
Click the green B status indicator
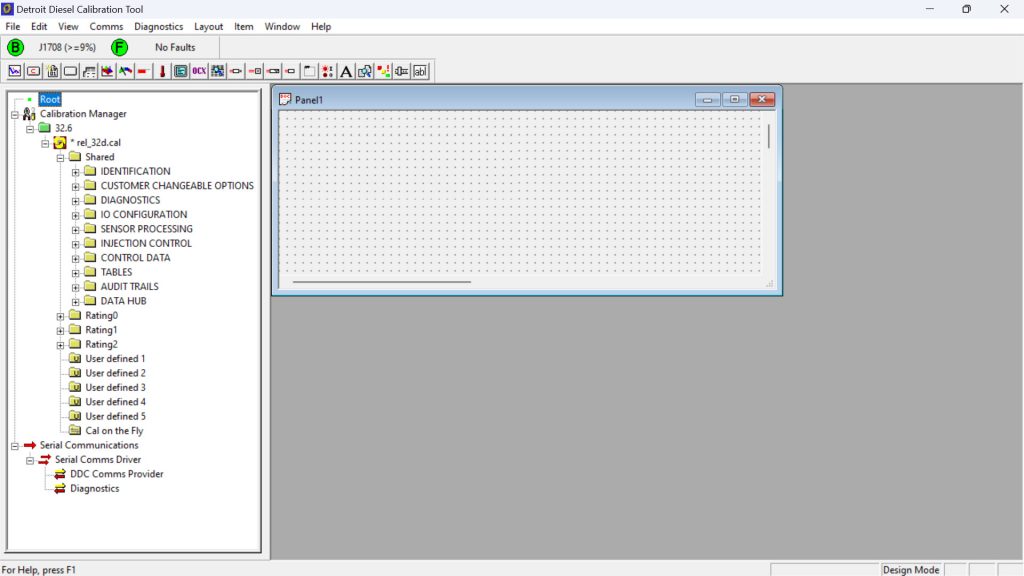tap(15, 47)
